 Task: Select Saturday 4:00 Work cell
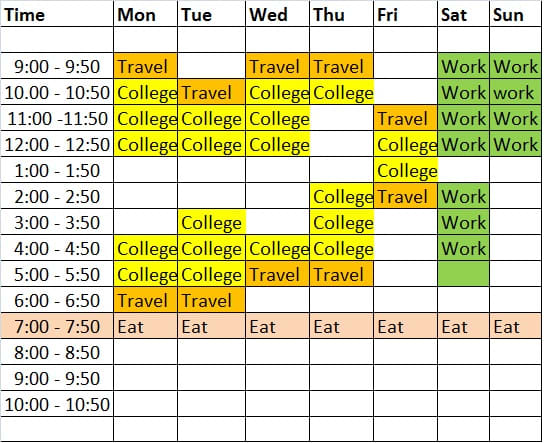[x=463, y=248]
